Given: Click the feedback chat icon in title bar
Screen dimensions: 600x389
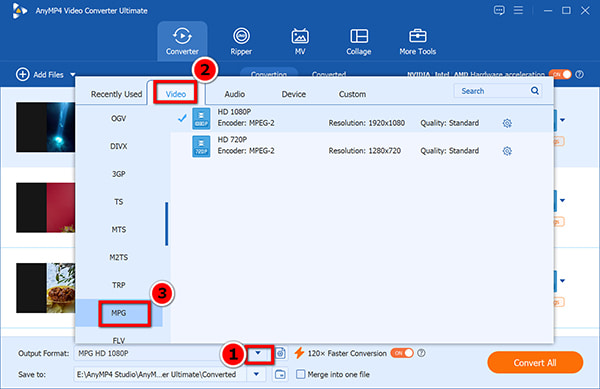Looking at the screenshot, I should coord(499,10).
